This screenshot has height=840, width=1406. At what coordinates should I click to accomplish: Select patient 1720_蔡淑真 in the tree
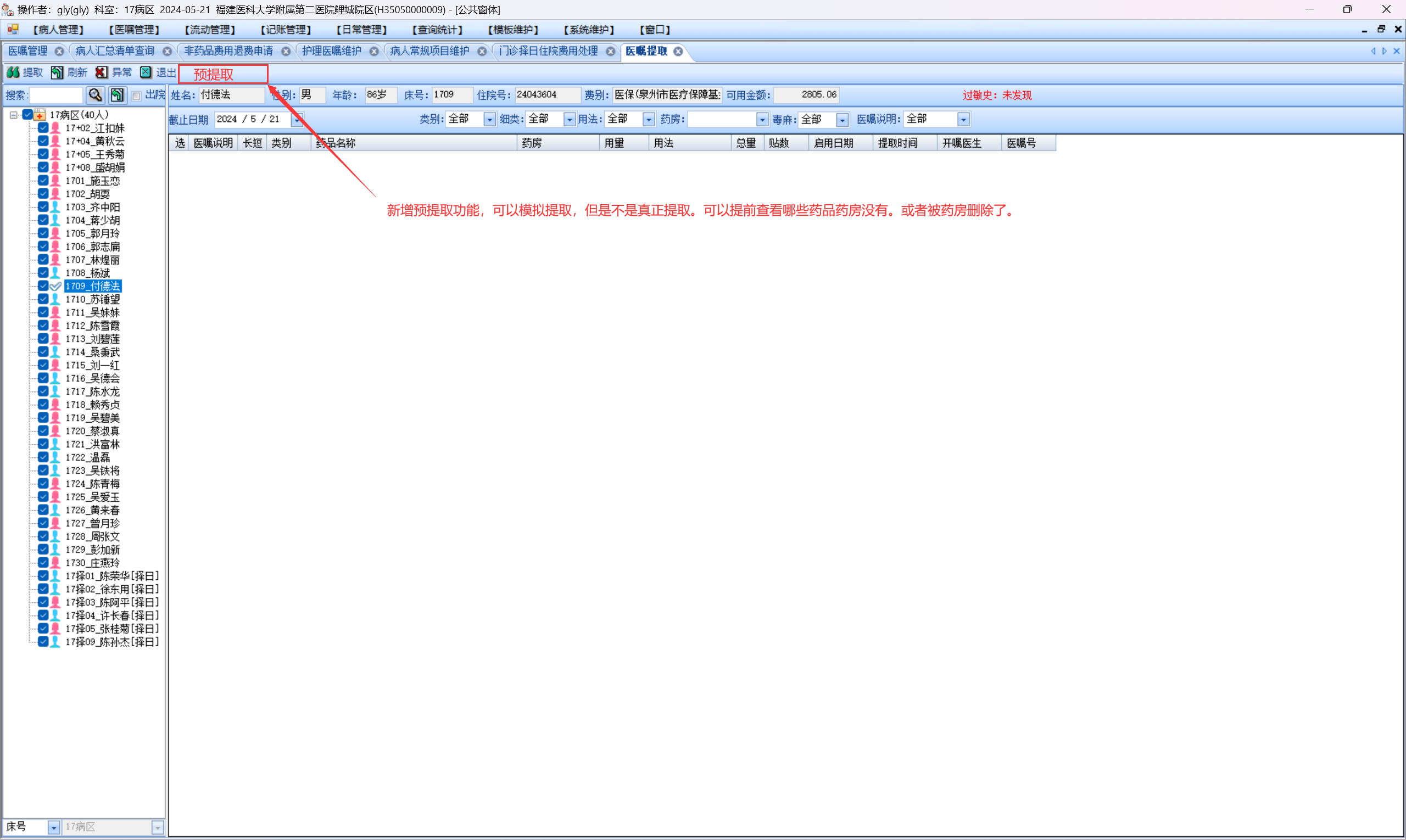coord(92,431)
